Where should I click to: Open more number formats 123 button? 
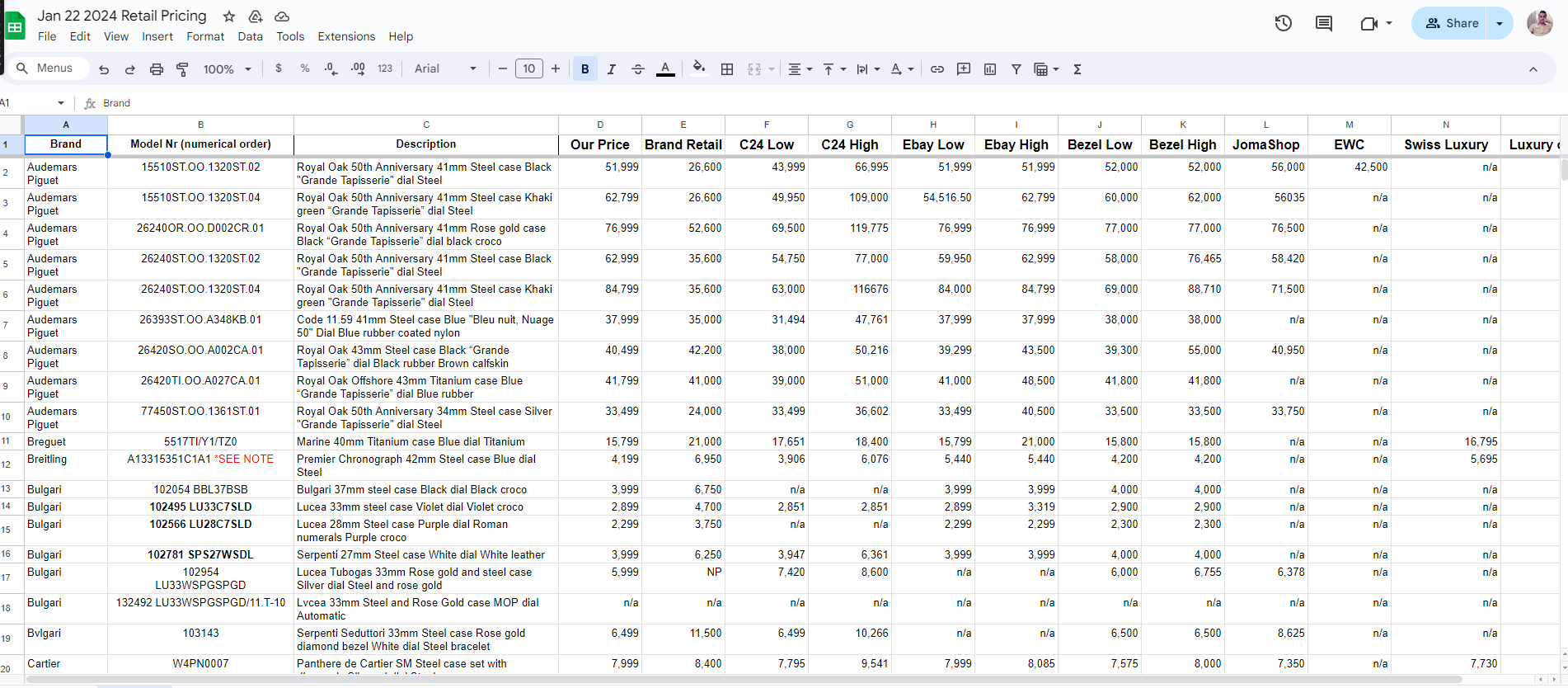(x=385, y=68)
